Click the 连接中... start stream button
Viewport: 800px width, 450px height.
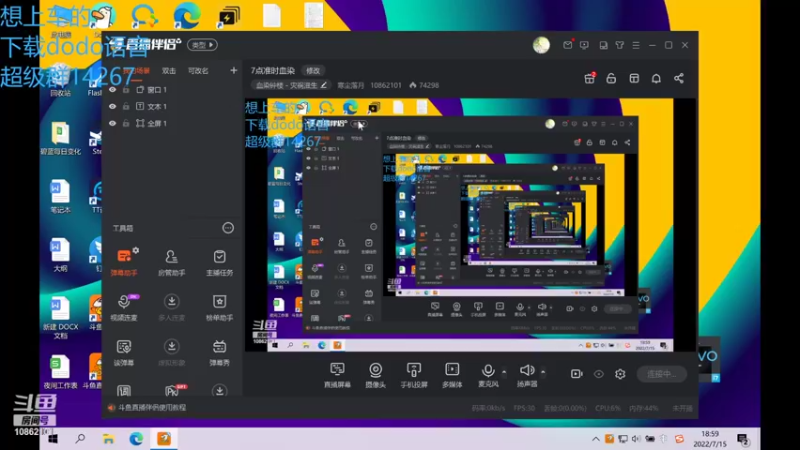[x=662, y=374]
